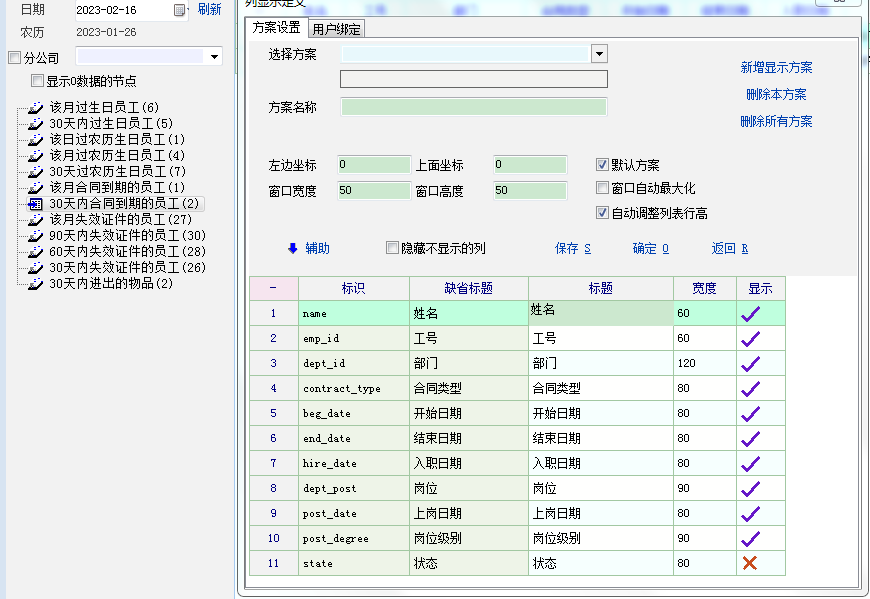Toggle 窗口自动最大化 checkbox
Screen dimensions: 870x599
602,188
